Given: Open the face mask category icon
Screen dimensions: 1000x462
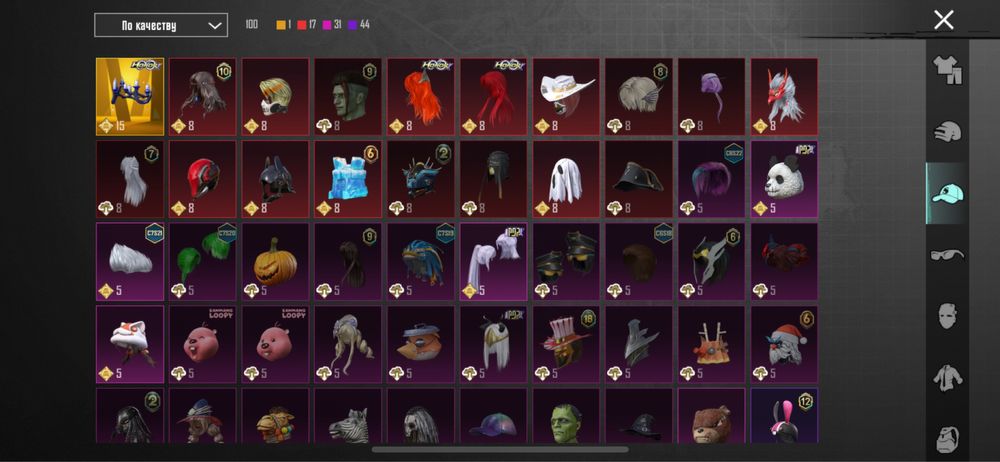Looking at the screenshot, I should (948, 316).
